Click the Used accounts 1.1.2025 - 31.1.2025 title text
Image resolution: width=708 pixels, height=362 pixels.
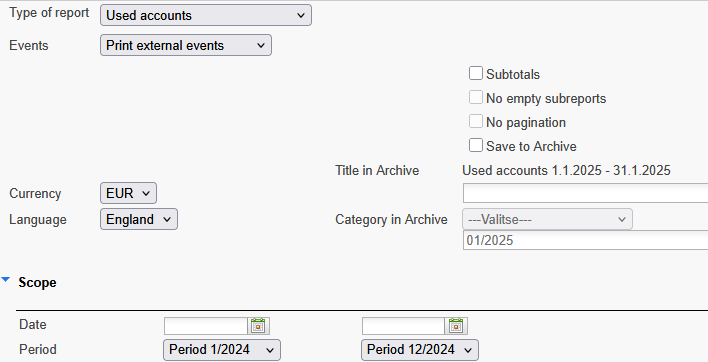pos(566,170)
